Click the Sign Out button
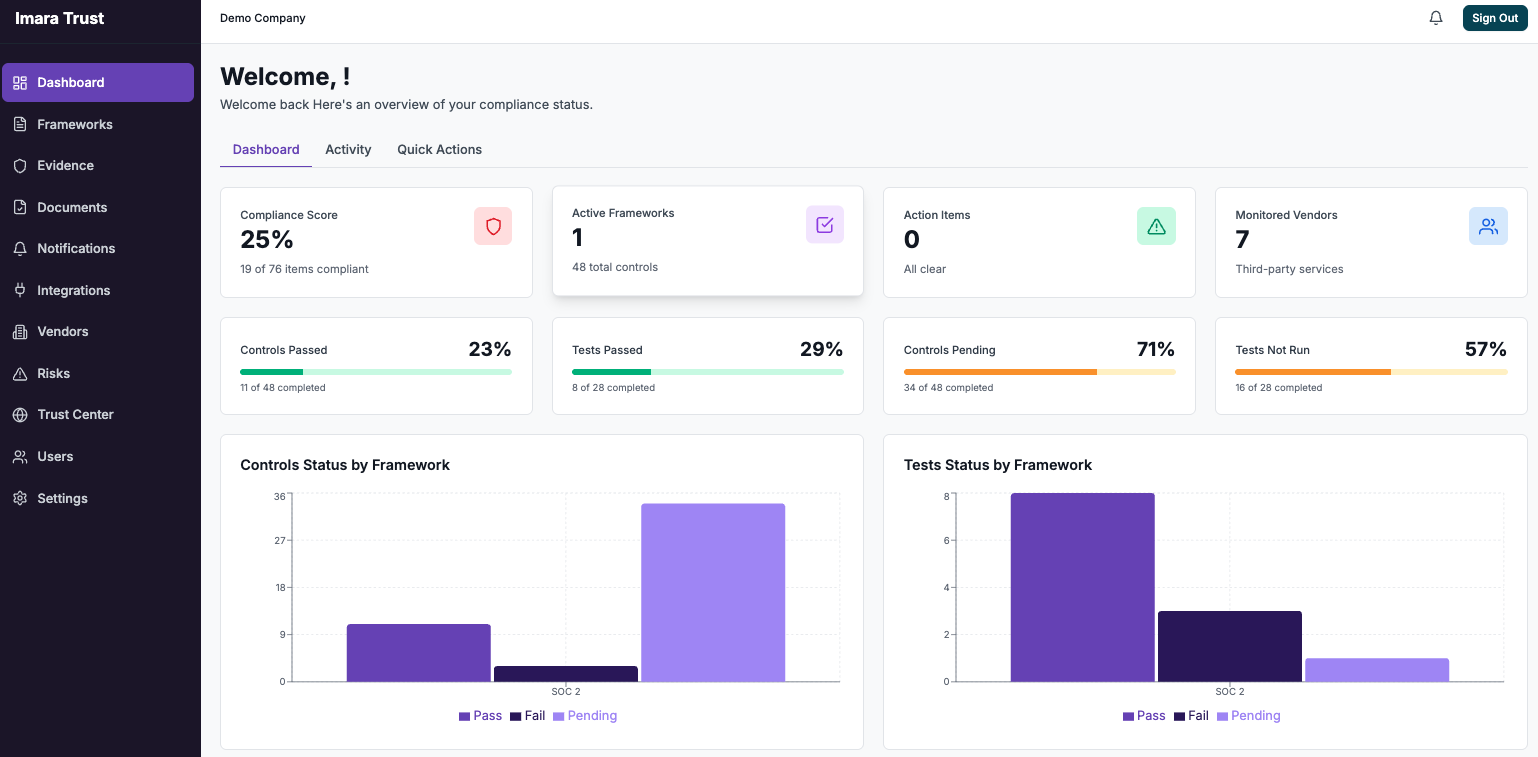The image size is (1538, 757). click(1494, 17)
